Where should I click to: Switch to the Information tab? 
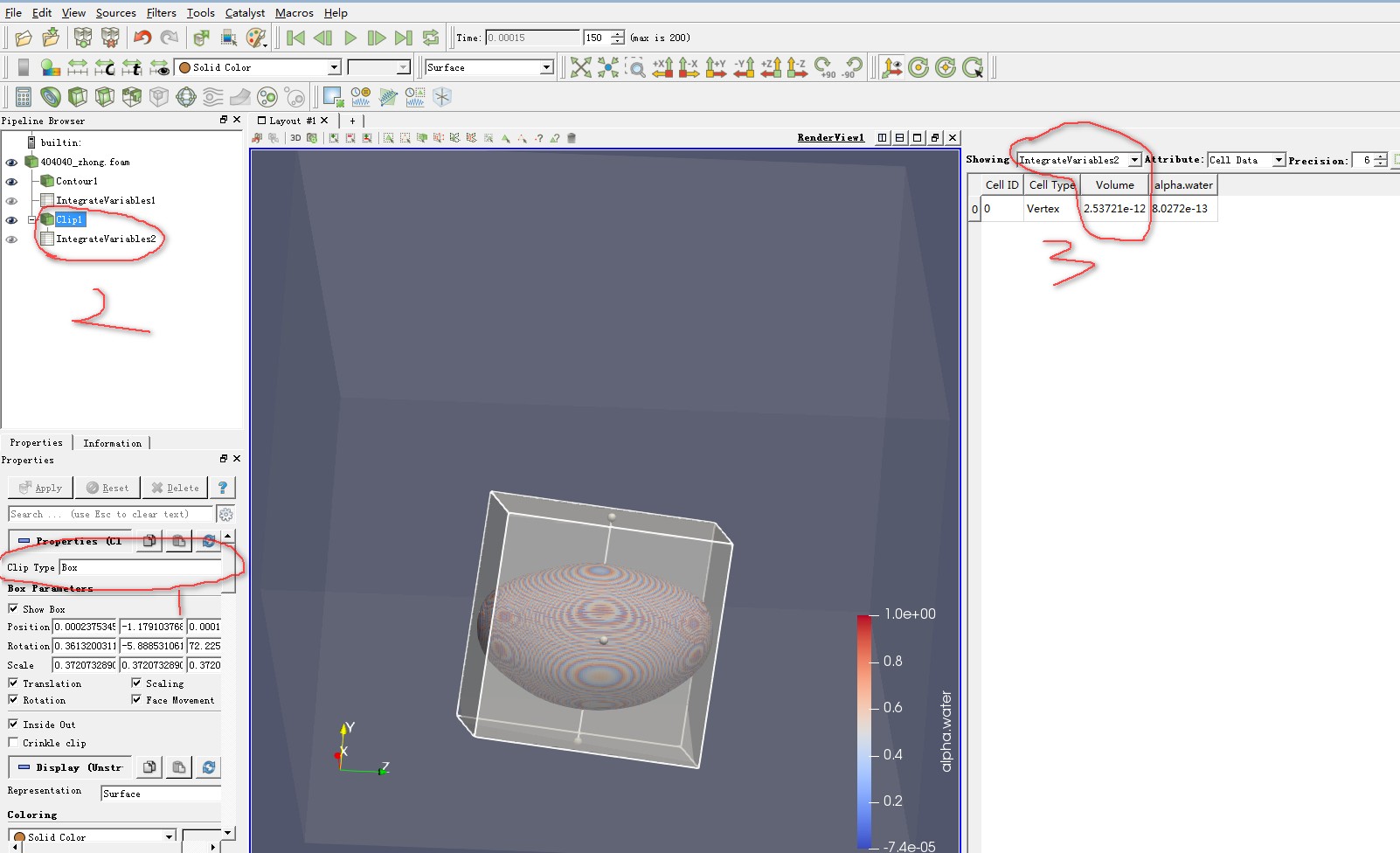pyautogui.click(x=112, y=443)
